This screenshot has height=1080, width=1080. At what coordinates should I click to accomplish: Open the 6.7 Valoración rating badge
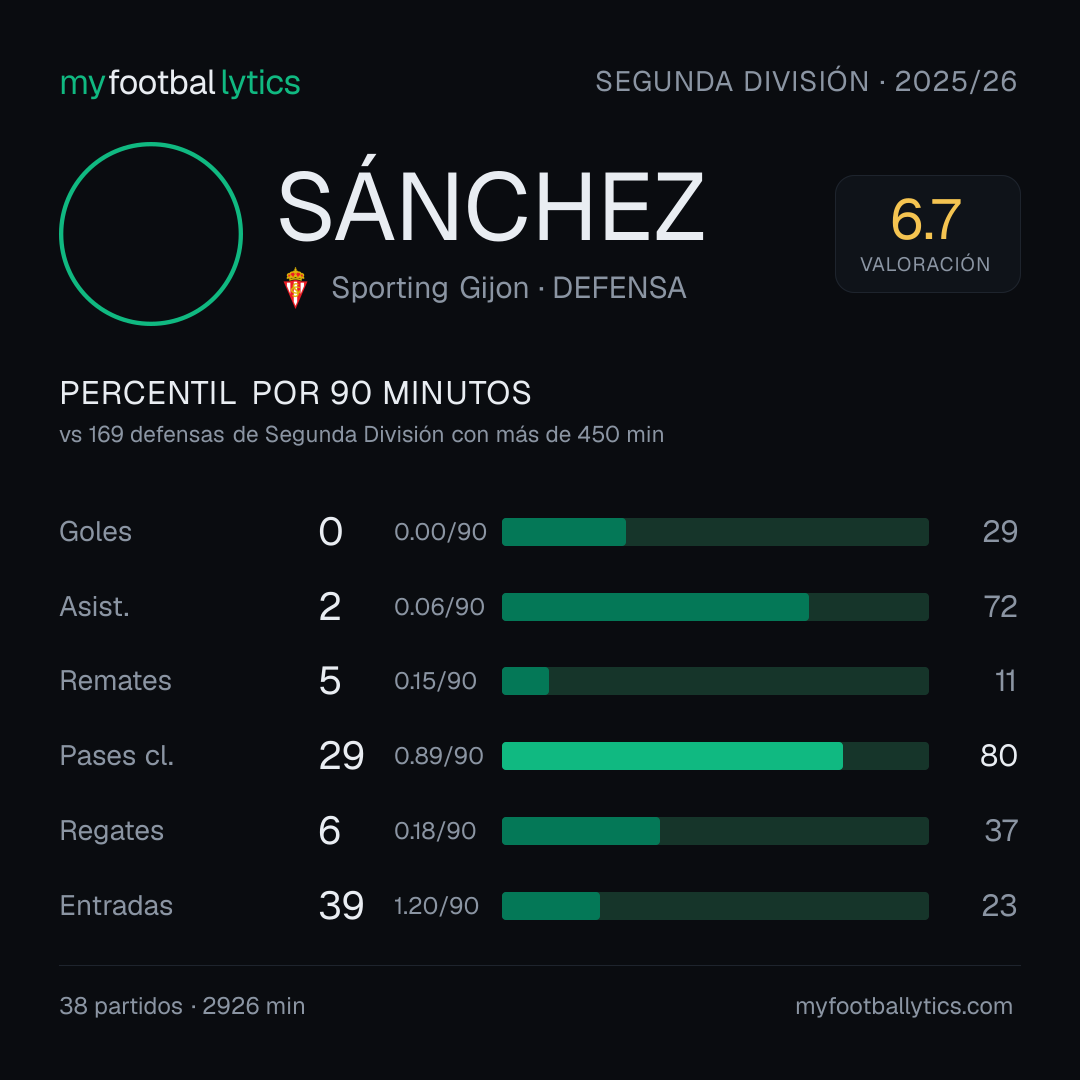pos(927,234)
